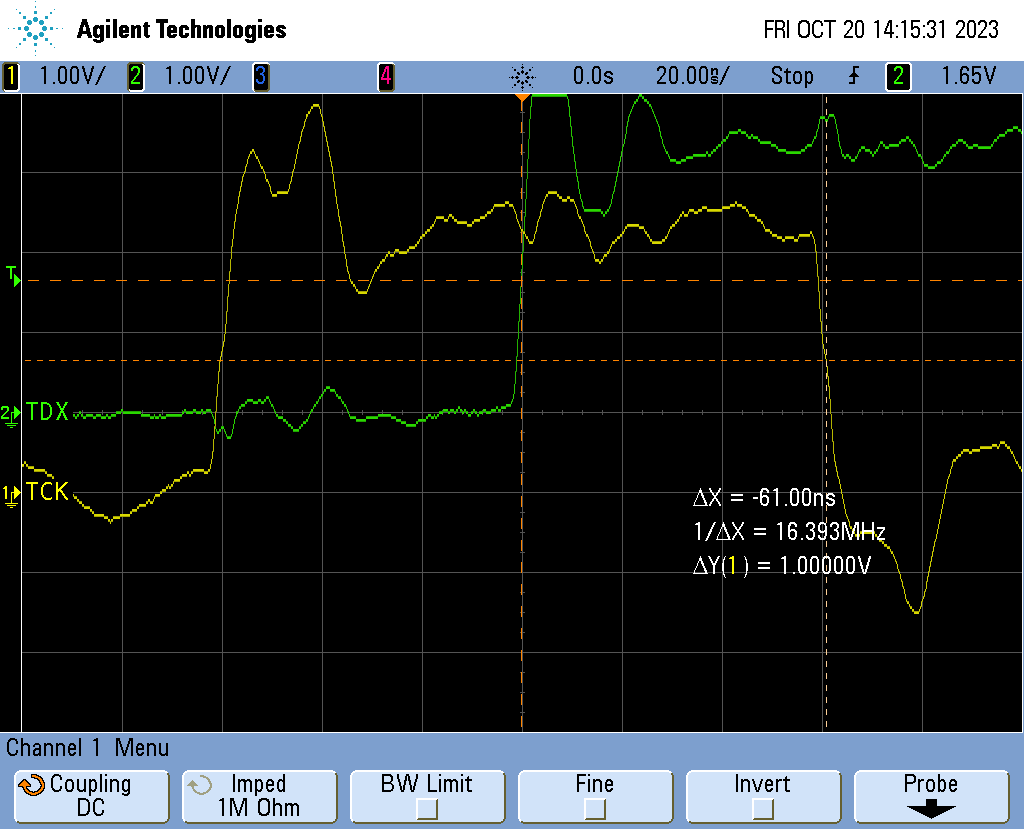Select the blue channel 3 indicator
The width and height of the screenshot is (1024, 829).
(260, 76)
